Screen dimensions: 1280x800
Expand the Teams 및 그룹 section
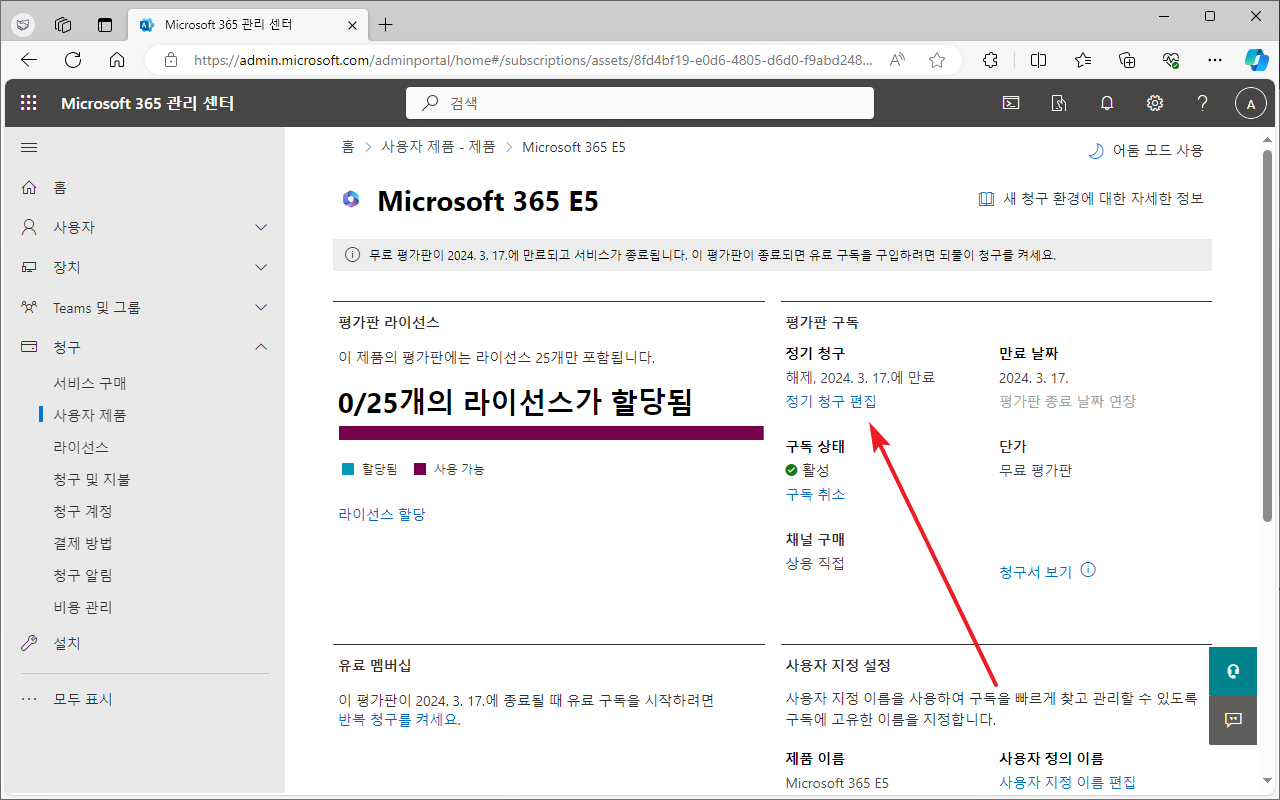[x=261, y=307]
